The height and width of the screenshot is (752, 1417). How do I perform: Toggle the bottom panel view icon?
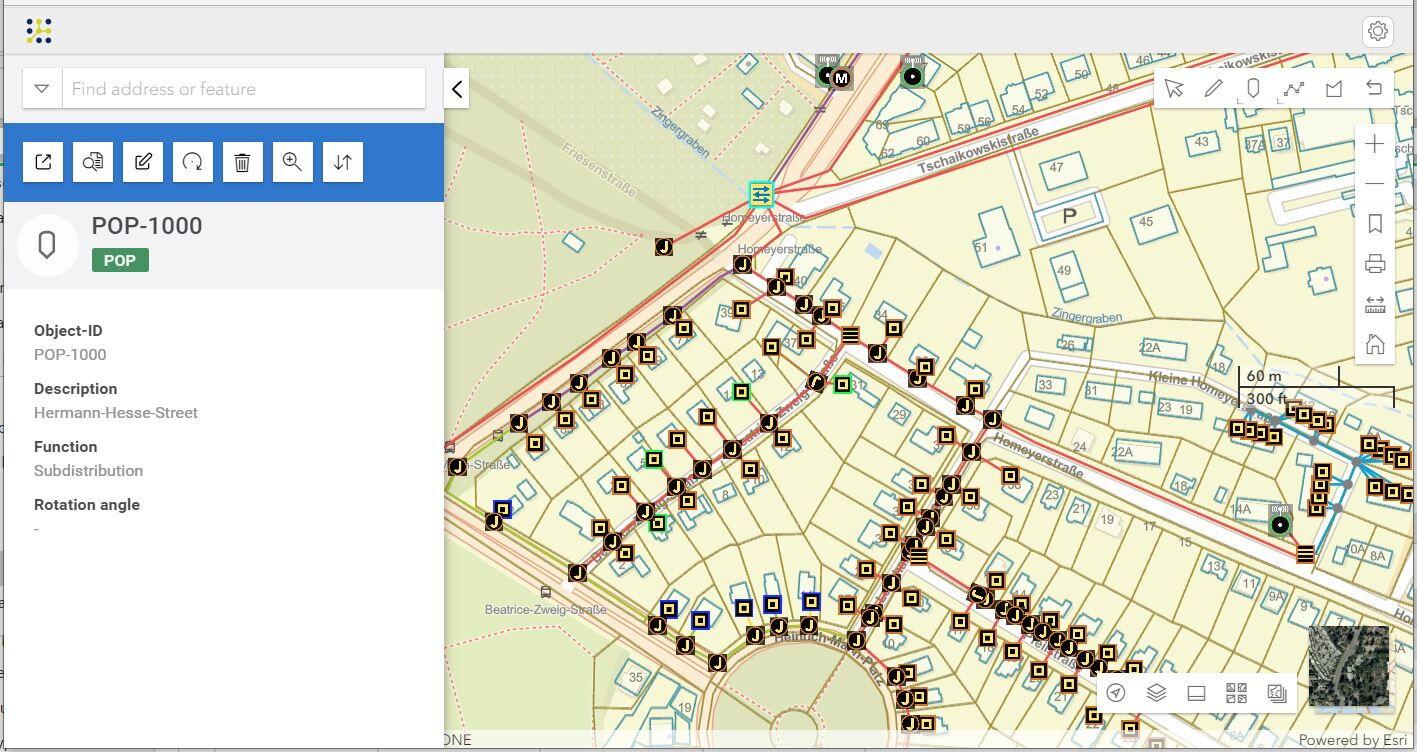tap(1196, 693)
